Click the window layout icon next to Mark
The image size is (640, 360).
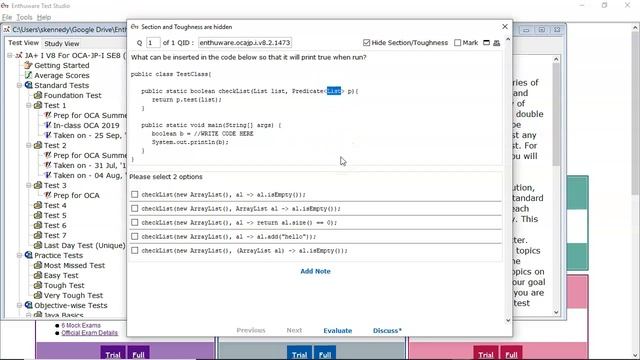(x=486, y=42)
